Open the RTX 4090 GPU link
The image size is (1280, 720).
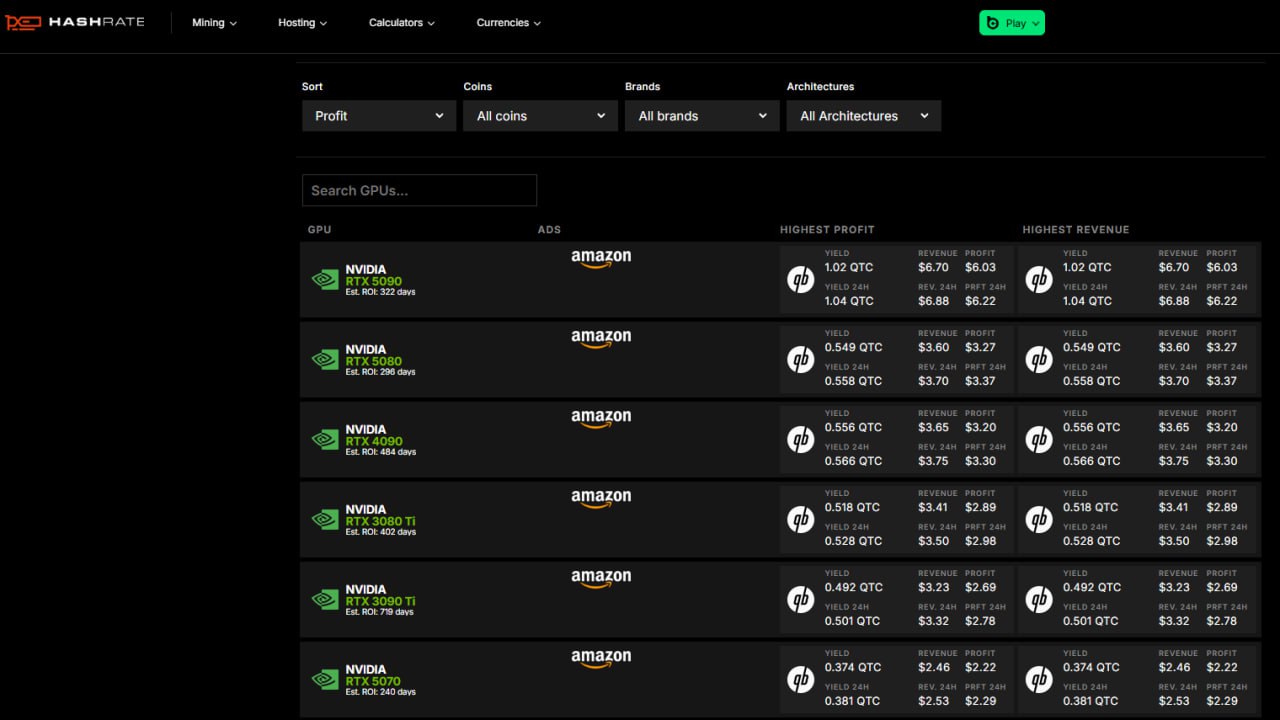pyautogui.click(x=374, y=441)
